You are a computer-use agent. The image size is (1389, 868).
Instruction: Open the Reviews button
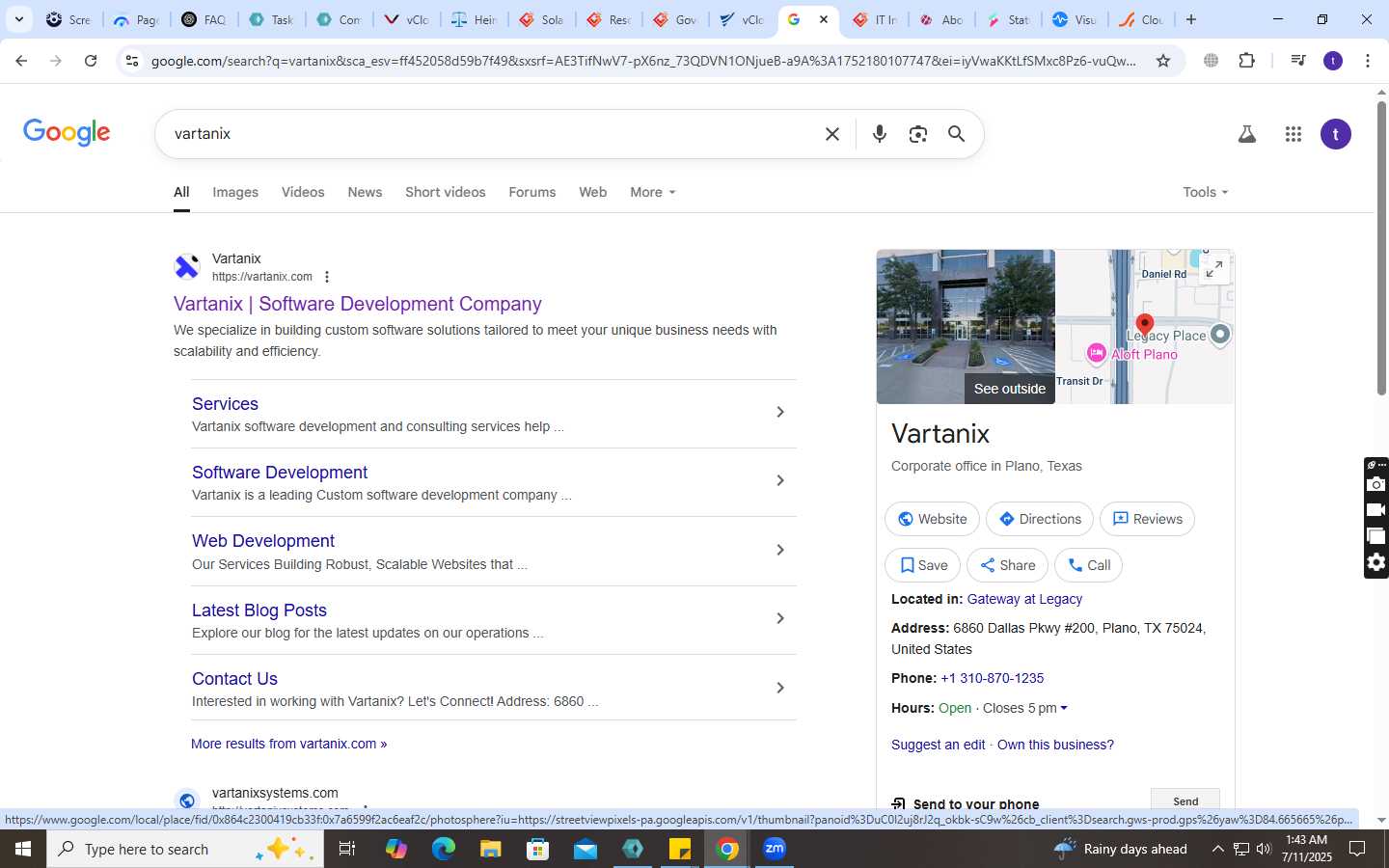tap(1147, 519)
